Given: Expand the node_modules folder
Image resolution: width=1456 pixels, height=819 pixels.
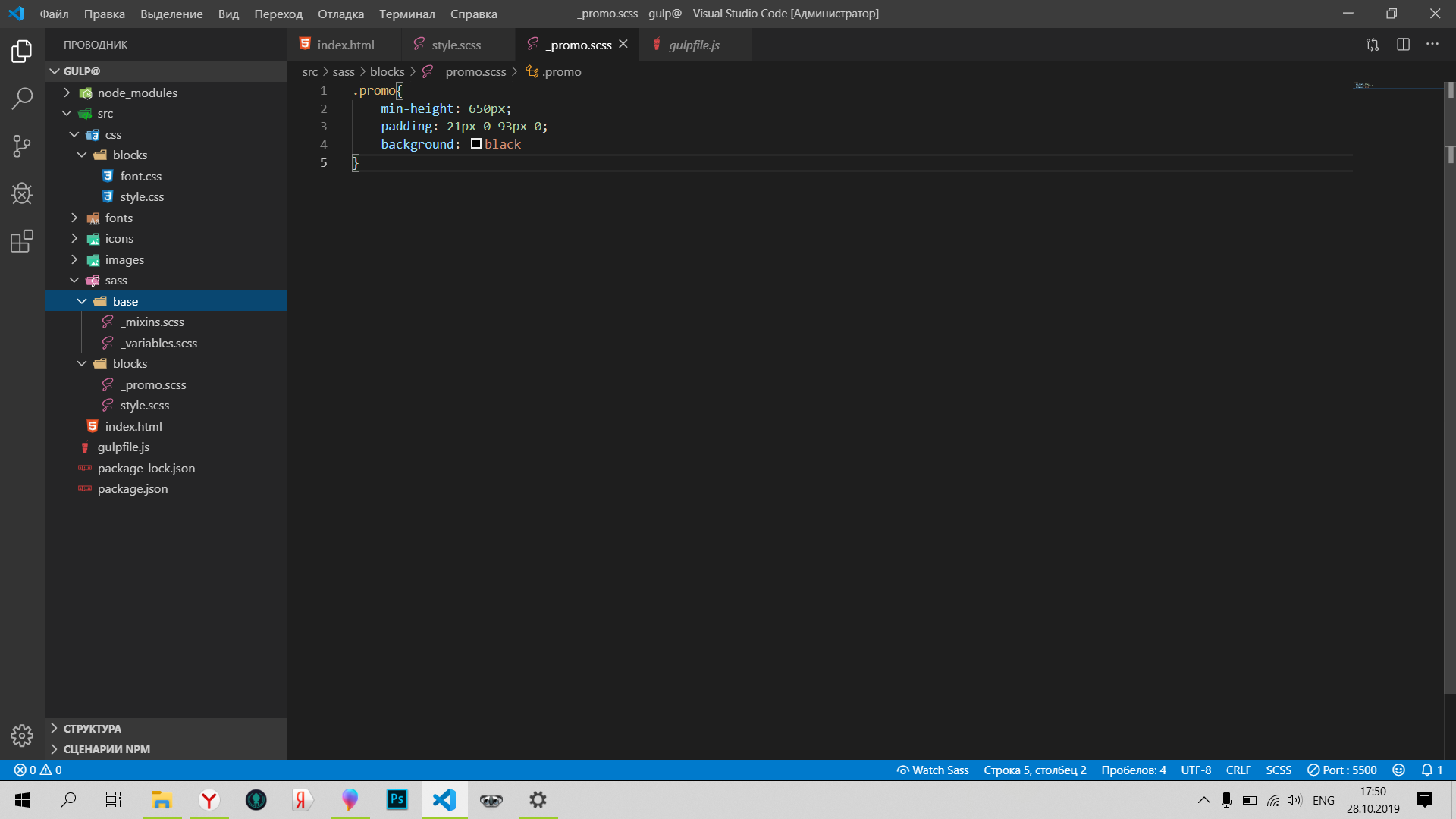Looking at the screenshot, I should (67, 93).
